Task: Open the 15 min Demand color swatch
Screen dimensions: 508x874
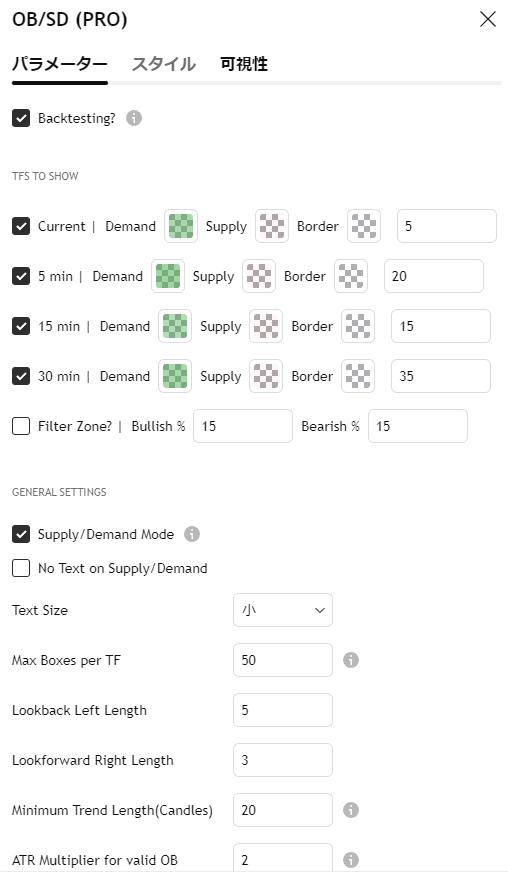Action: pyautogui.click(x=175, y=326)
